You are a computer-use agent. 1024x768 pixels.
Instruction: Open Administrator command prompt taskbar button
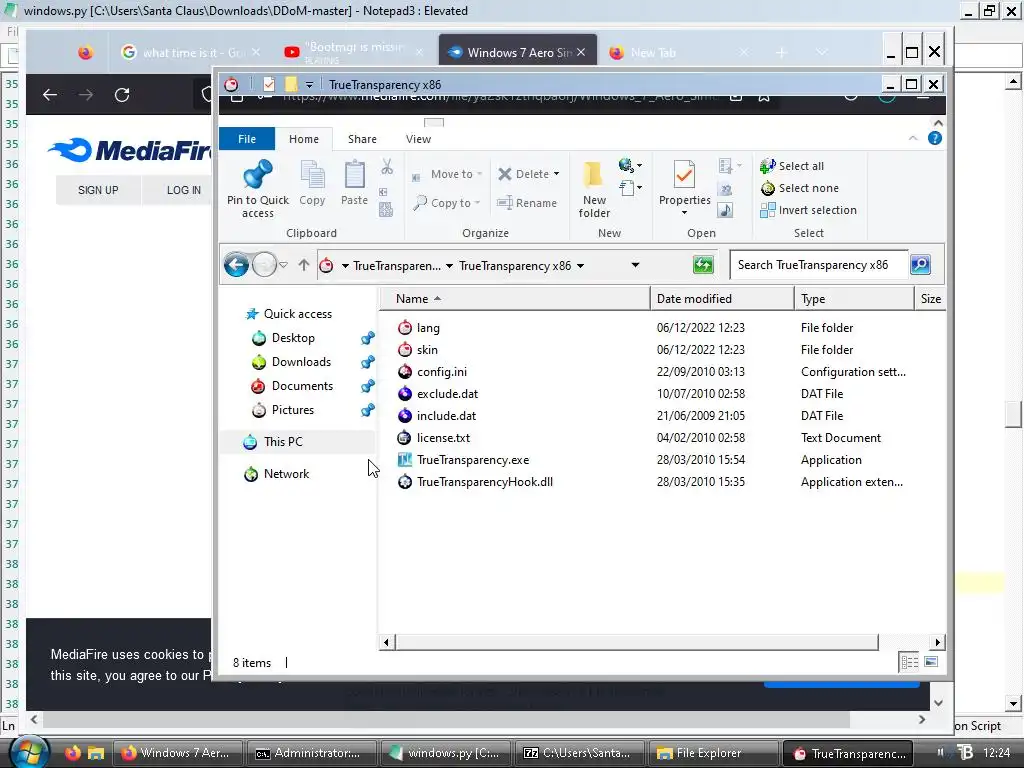click(311, 753)
